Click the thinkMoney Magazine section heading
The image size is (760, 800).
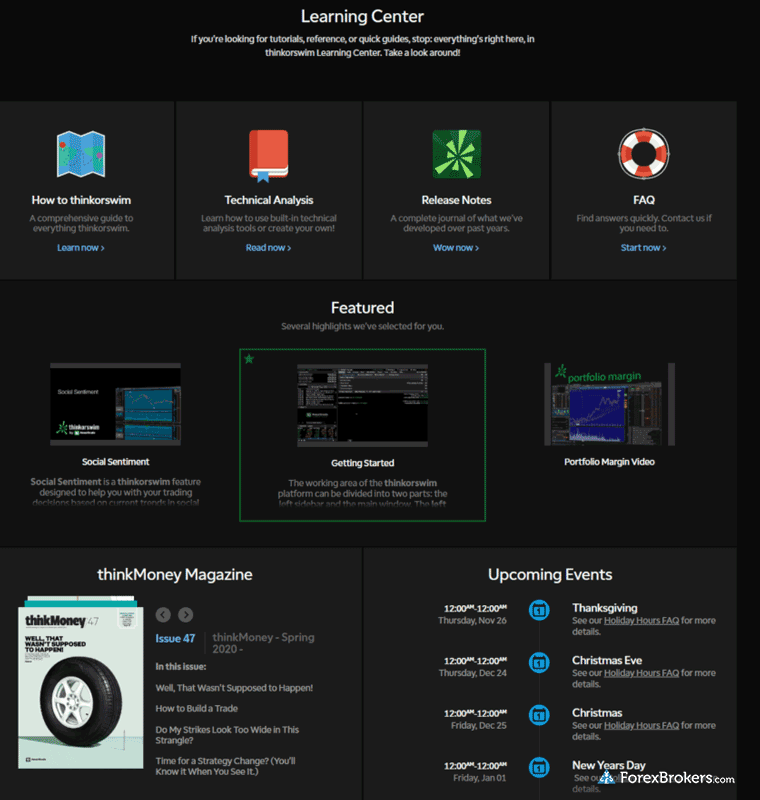(x=175, y=574)
